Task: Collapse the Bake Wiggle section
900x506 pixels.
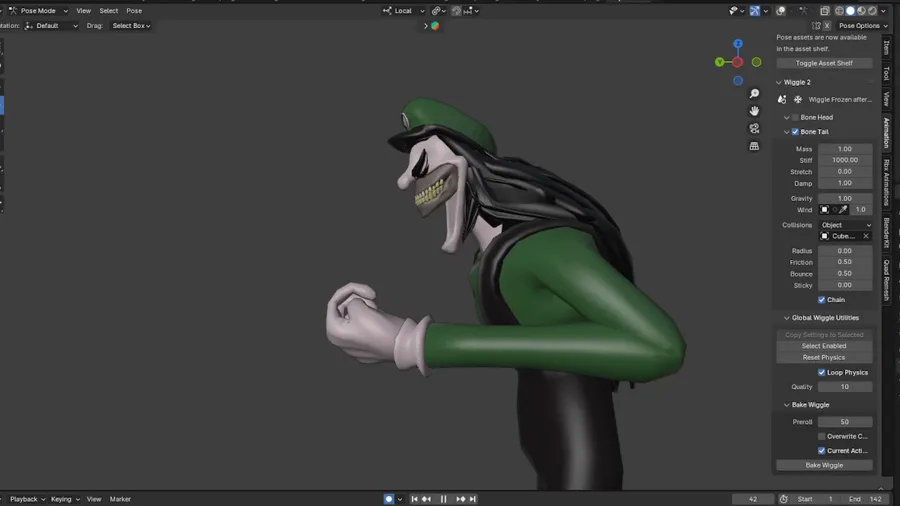Action: [x=787, y=405]
